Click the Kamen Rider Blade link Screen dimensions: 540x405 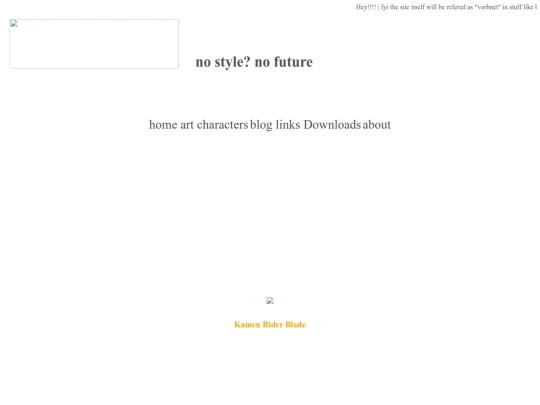click(x=270, y=324)
